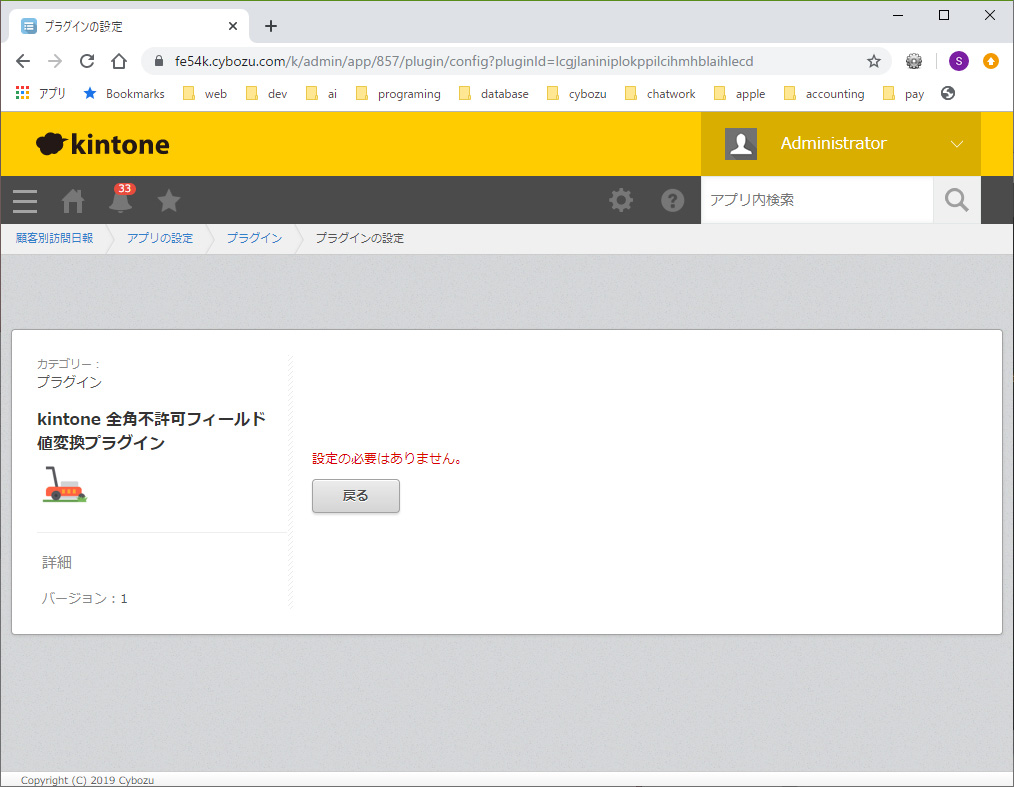This screenshot has width=1014, height=787.
Task: Open kintone favorites star icon
Action: click(169, 201)
